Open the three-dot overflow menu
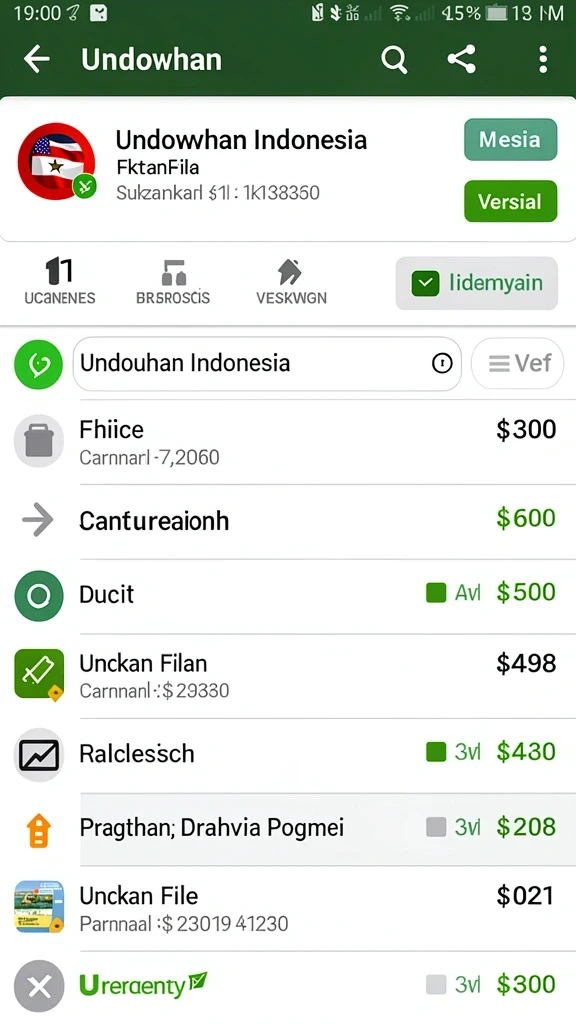Viewport: 576px width, 1024px height. coord(543,59)
